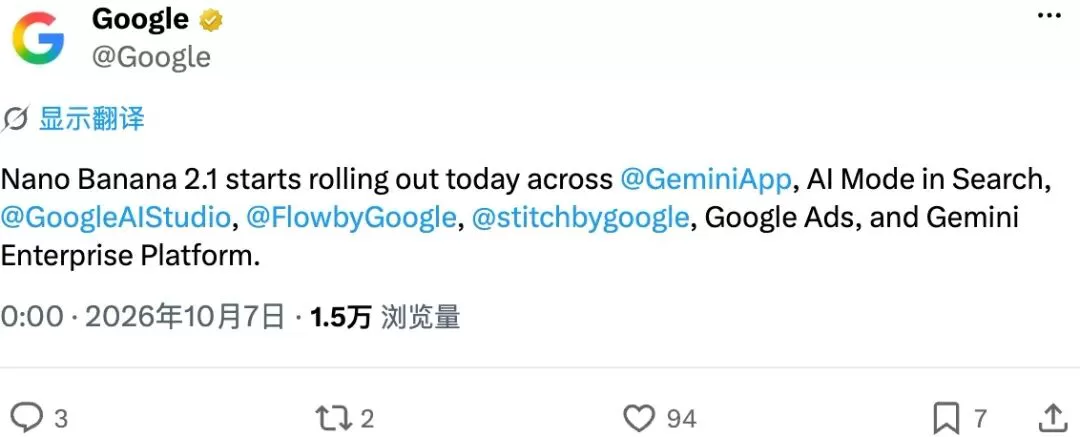Click the @Google handle
This screenshot has height=437, width=1080.
151,57
